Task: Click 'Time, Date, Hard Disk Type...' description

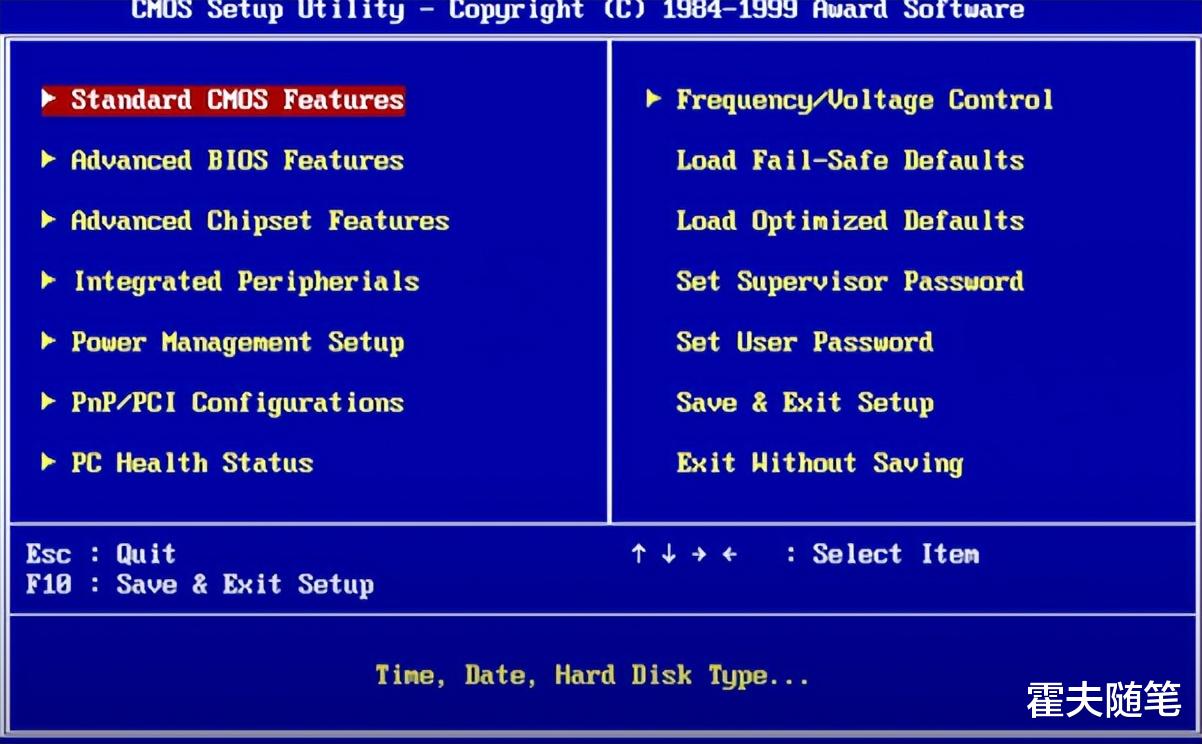Action: 592,676
